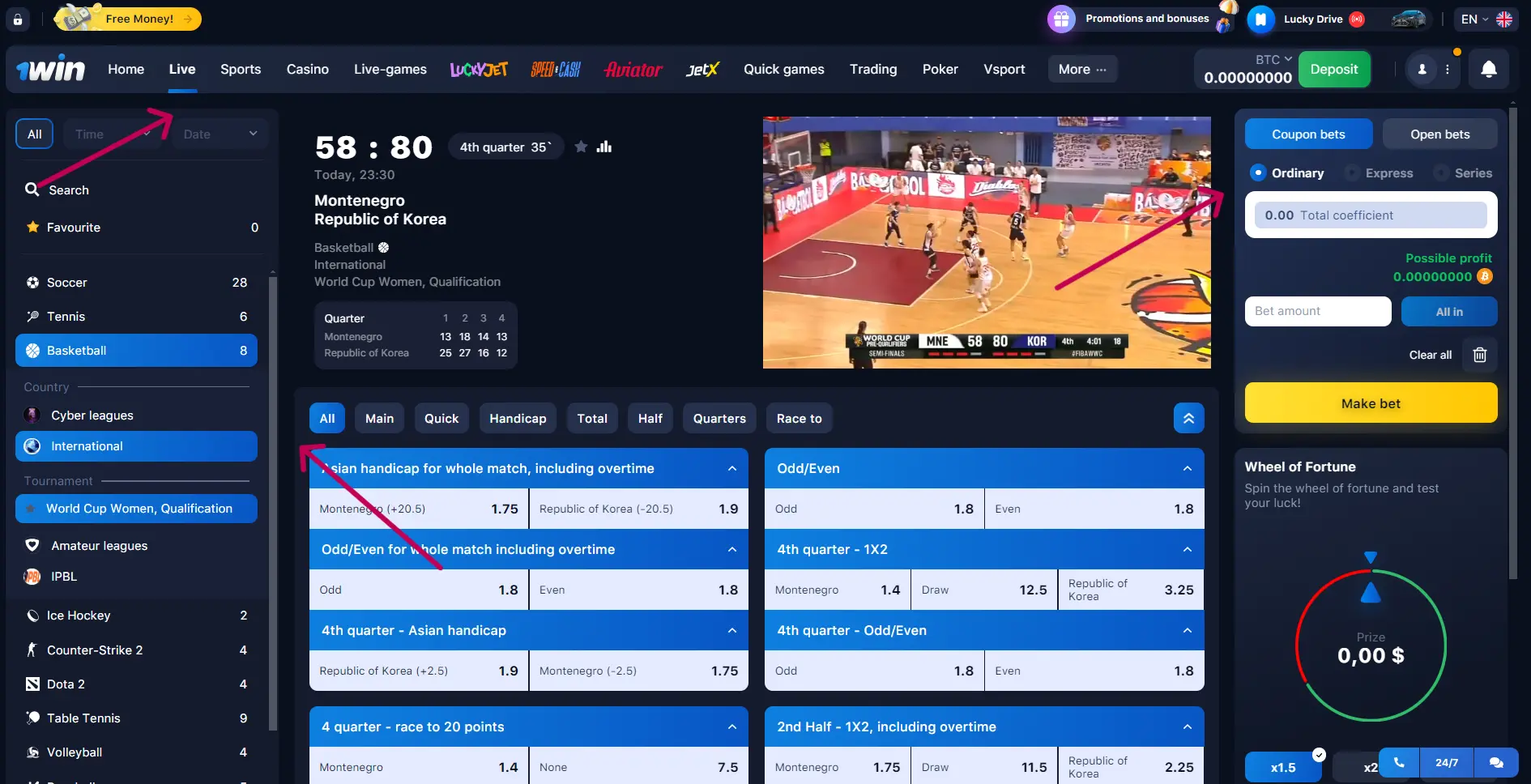
Task: Toggle the All filter in sidebar
Action: pyautogui.click(x=34, y=134)
